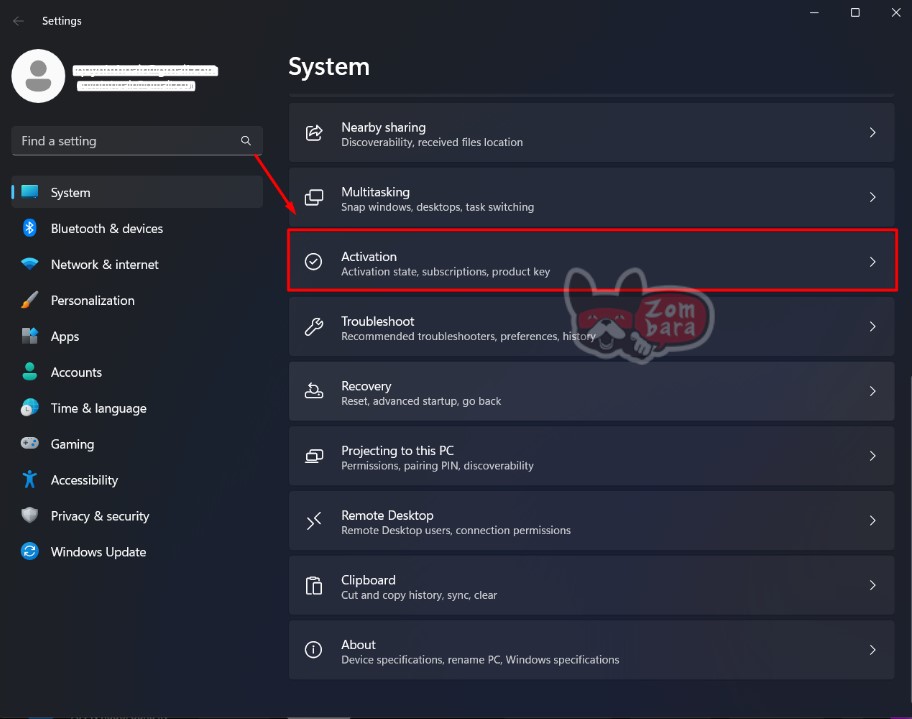
Task: Minimize the Settings window
Action: pos(814,12)
